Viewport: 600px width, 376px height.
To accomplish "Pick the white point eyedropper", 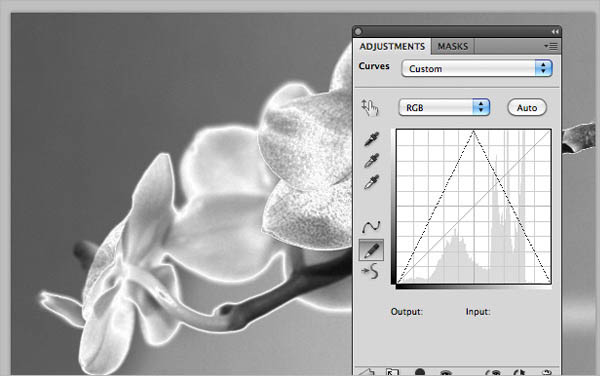I will coord(372,182).
